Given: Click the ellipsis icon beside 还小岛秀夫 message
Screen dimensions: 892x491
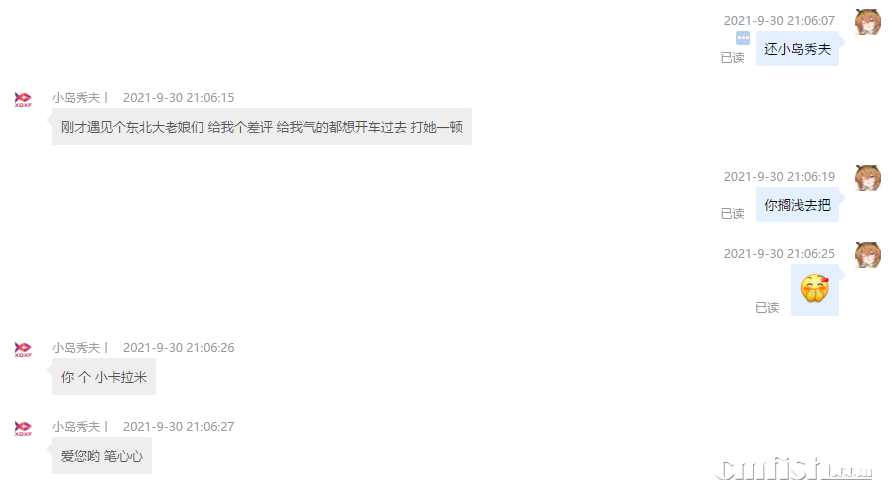Looking at the screenshot, I should 742,38.
